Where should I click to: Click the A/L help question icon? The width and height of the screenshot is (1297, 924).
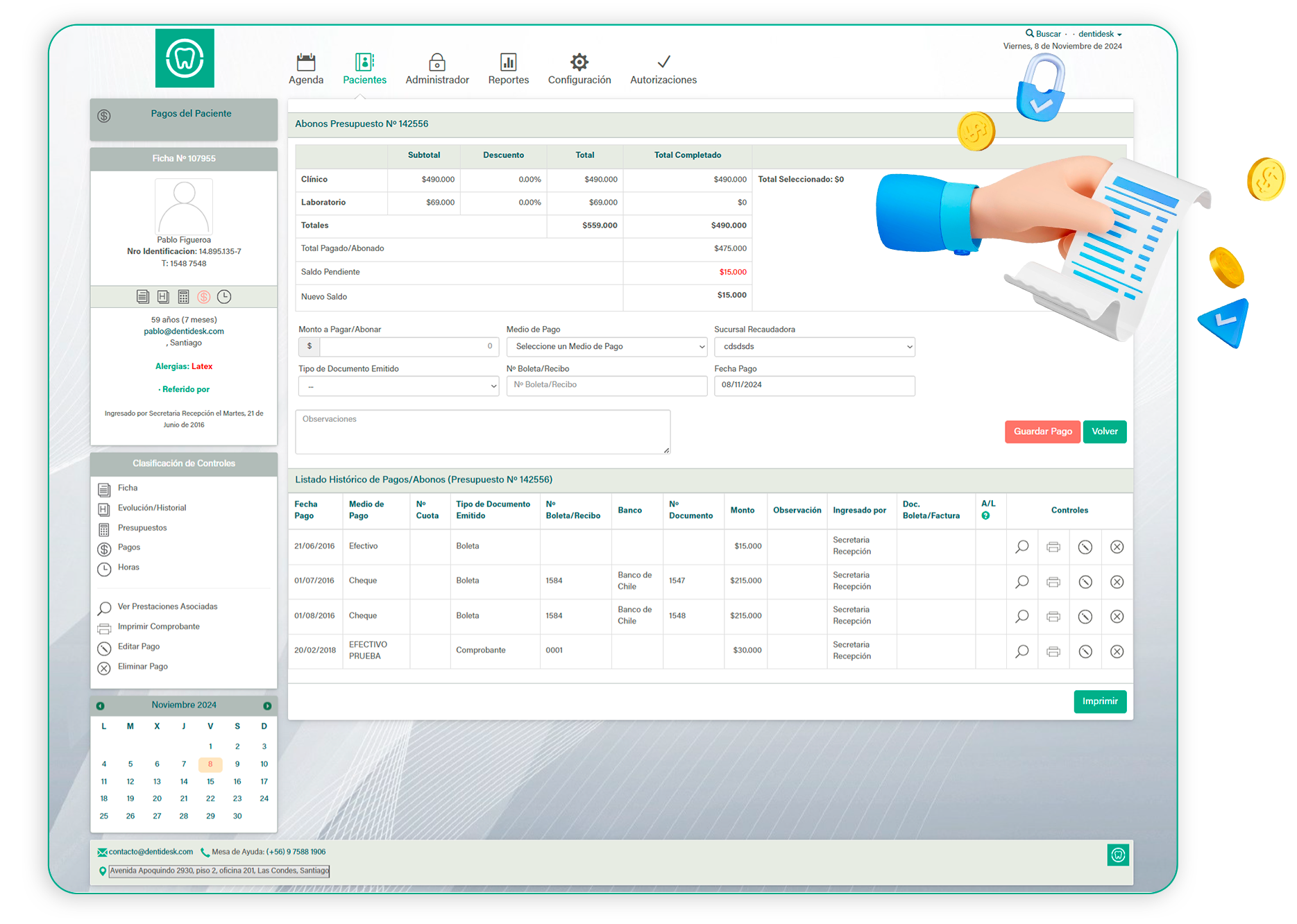985,516
